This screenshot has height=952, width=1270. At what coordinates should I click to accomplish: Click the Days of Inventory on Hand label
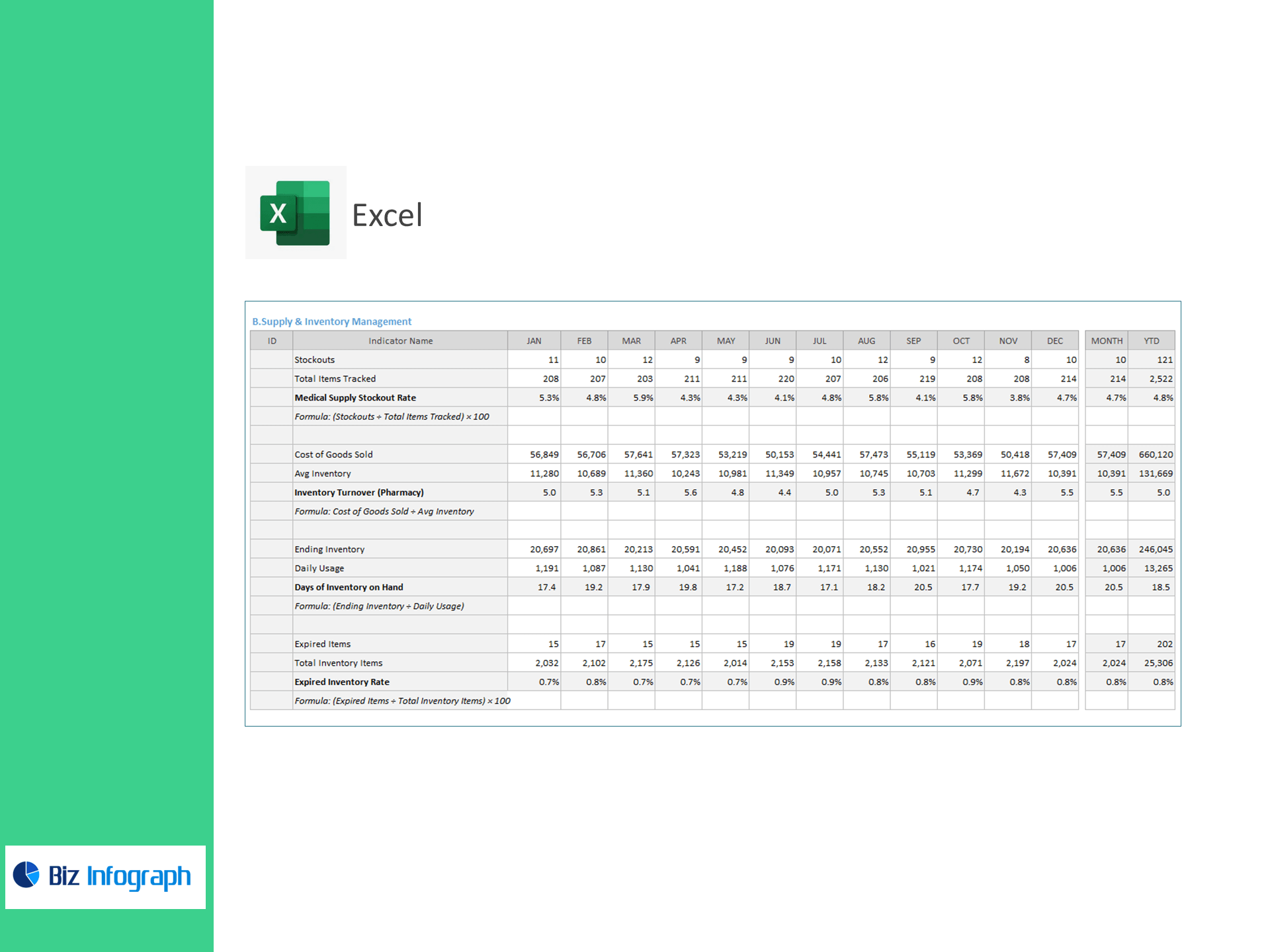pyautogui.click(x=349, y=587)
